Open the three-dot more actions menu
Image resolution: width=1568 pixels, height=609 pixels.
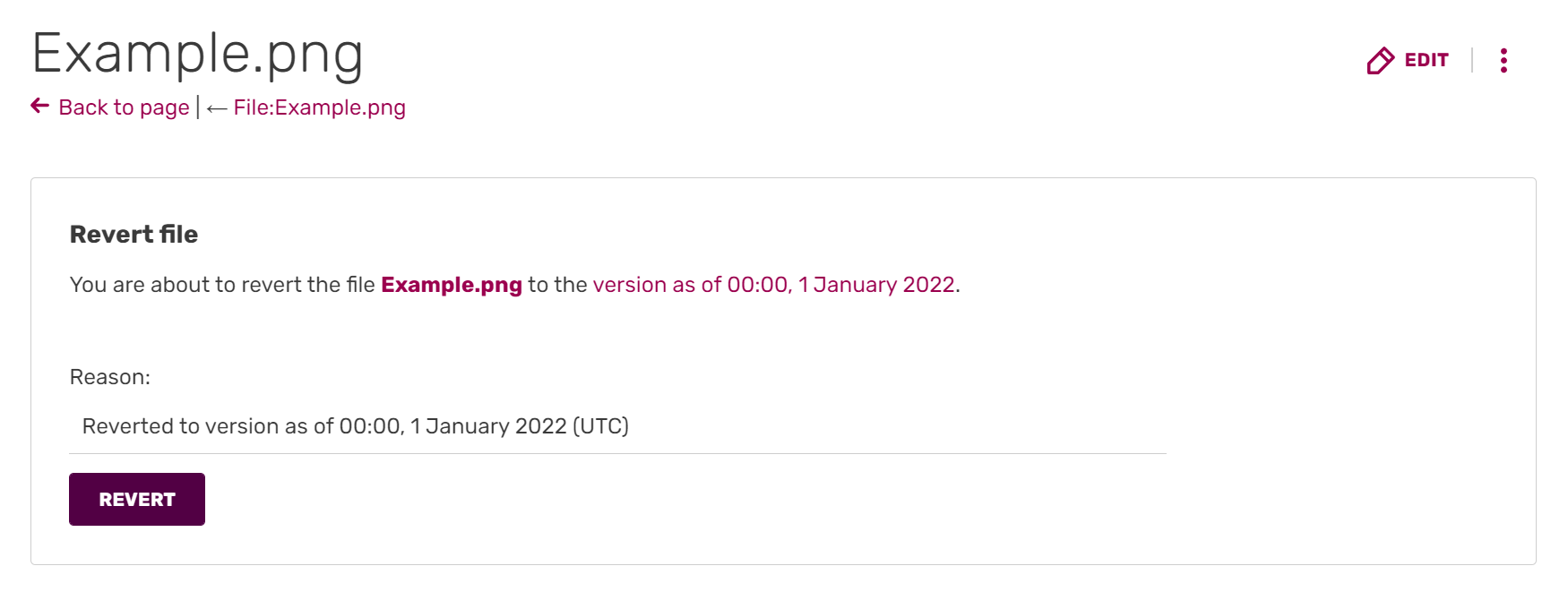pyautogui.click(x=1503, y=61)
